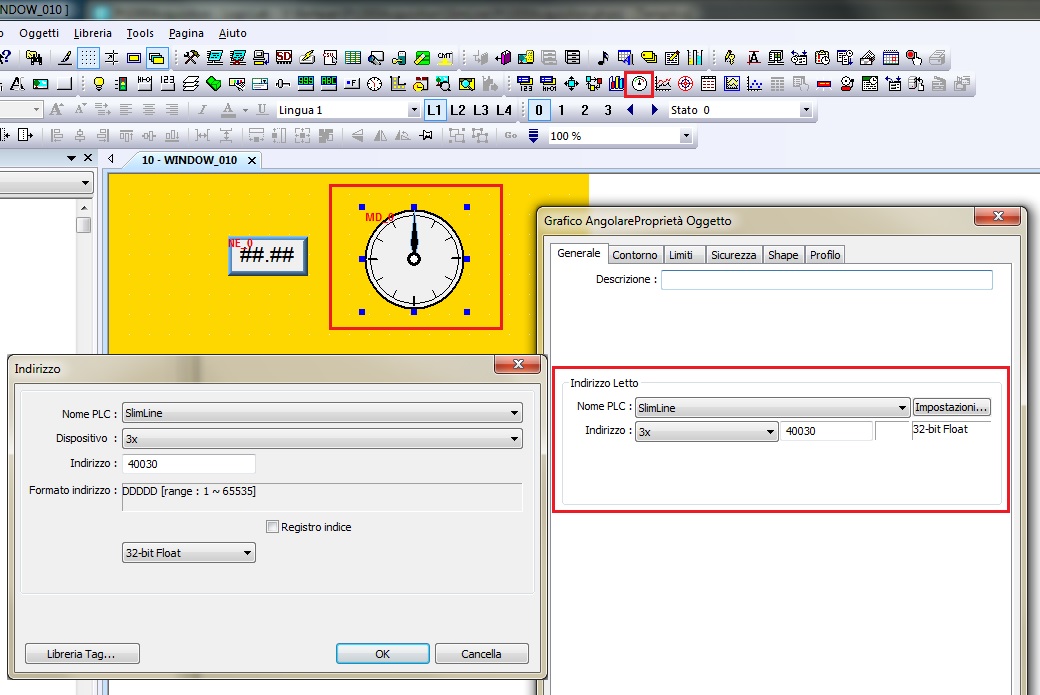The image size is (1040, 695).
Task: Switch to the Shape tab
Action: [783, 255]
